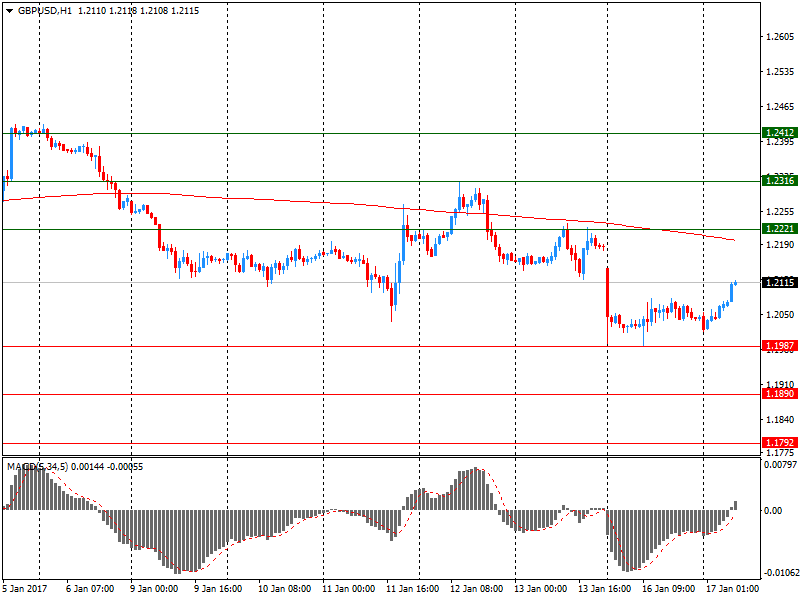The height and width of the screenshot is (600, 800).
Task: Select the current price label 1.2115
Action: [779, 282]
